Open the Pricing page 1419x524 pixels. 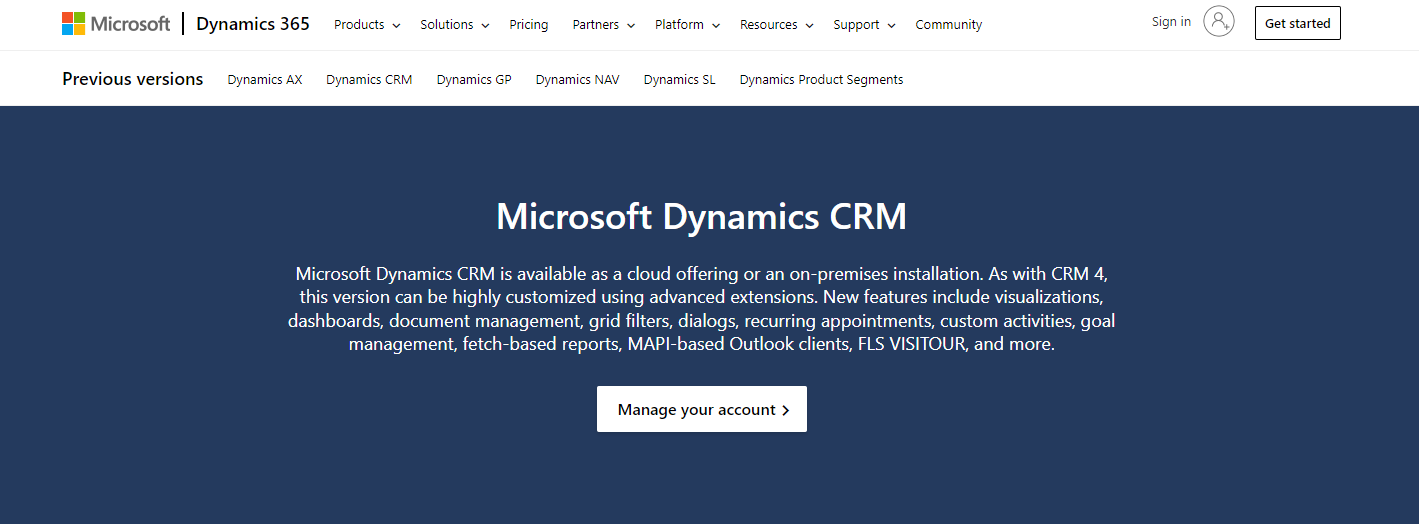pos(529,25)
